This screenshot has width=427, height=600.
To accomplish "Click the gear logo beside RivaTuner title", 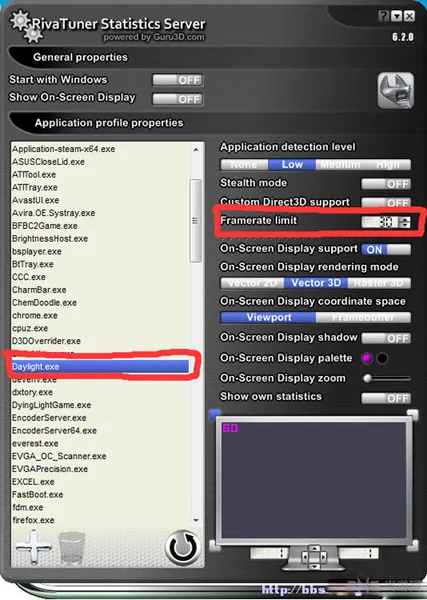I will 25,26.
